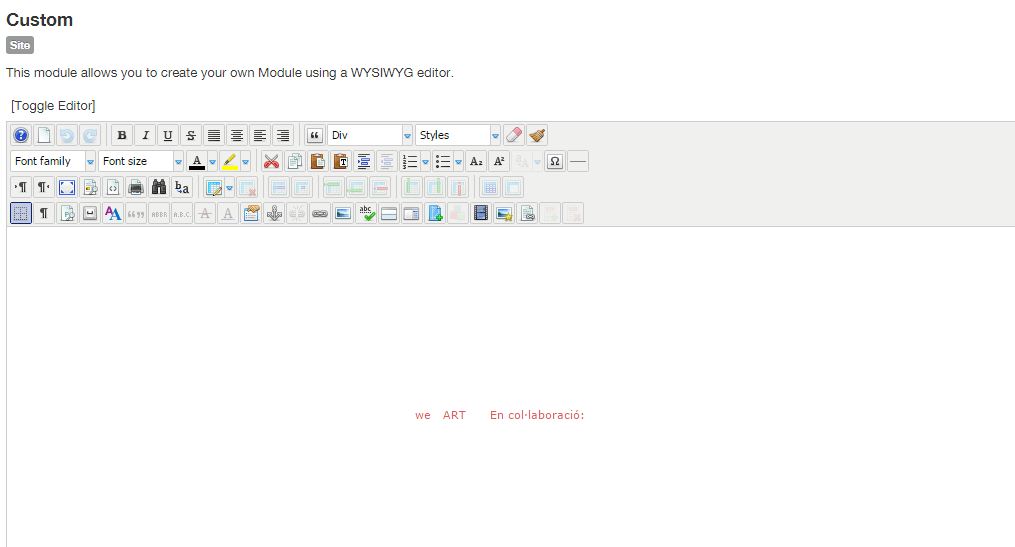This screenshot has width=1015, height=547.
Task: Open the text color picker arrow
Action: pyautogui.click(x=212, y=161)
